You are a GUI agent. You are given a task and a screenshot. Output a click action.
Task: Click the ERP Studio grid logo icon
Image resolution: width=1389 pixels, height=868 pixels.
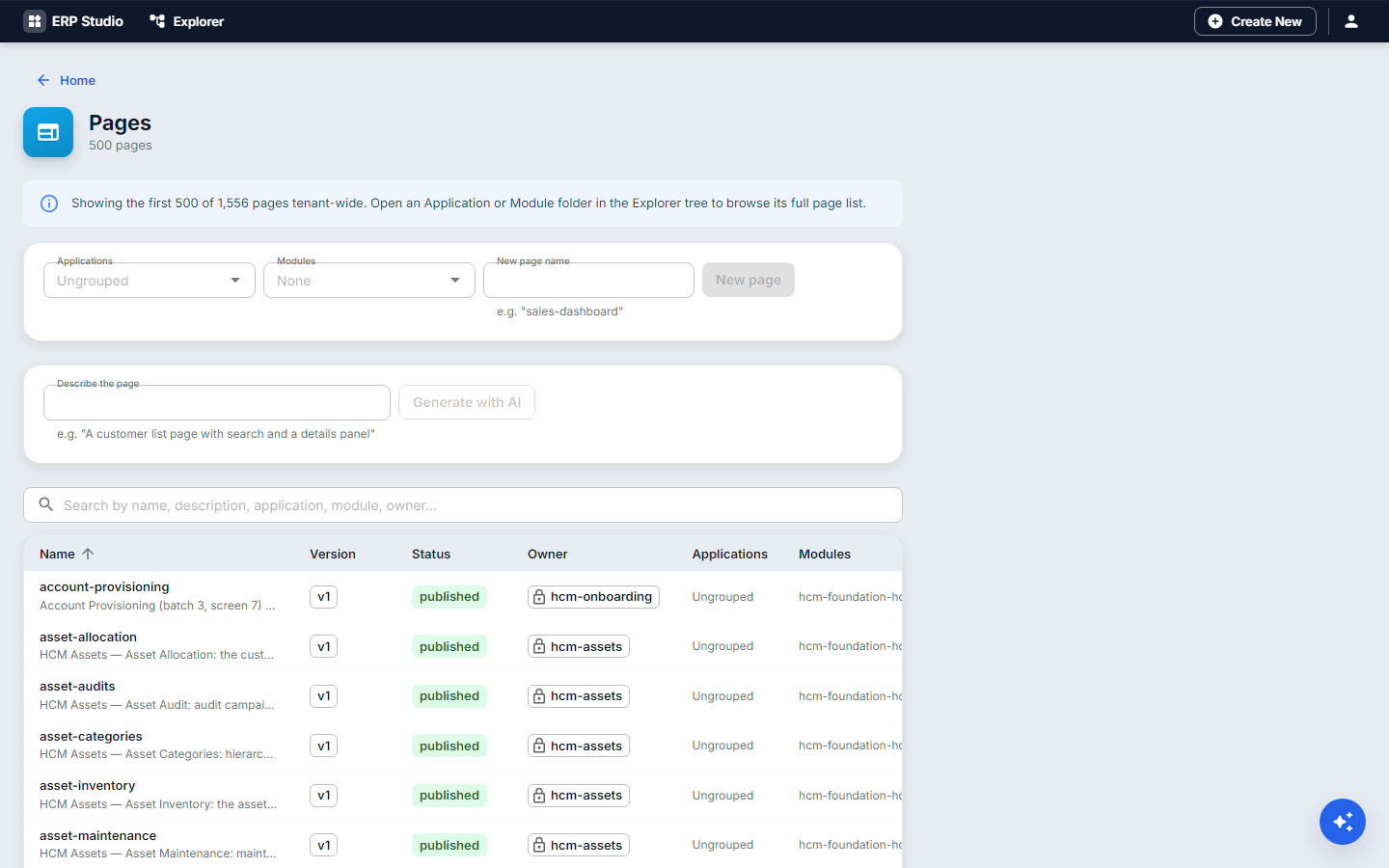click(x=35, y=21)
